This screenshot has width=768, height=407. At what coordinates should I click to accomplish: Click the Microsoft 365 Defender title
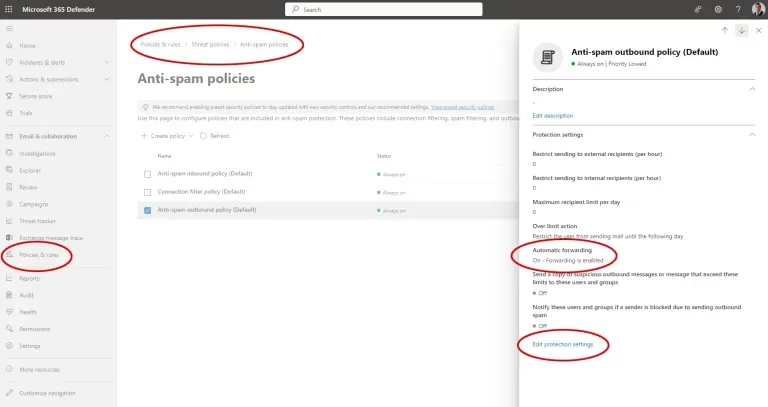pos(59,9)
